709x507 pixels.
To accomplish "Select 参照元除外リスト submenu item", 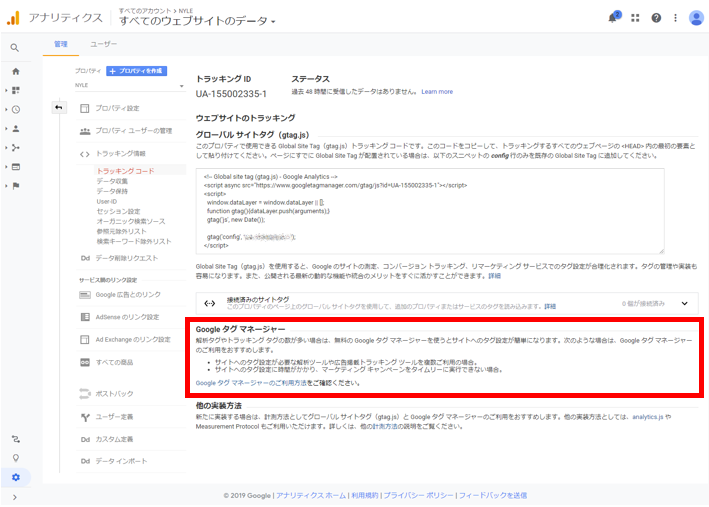I will (x=121, y=231).
